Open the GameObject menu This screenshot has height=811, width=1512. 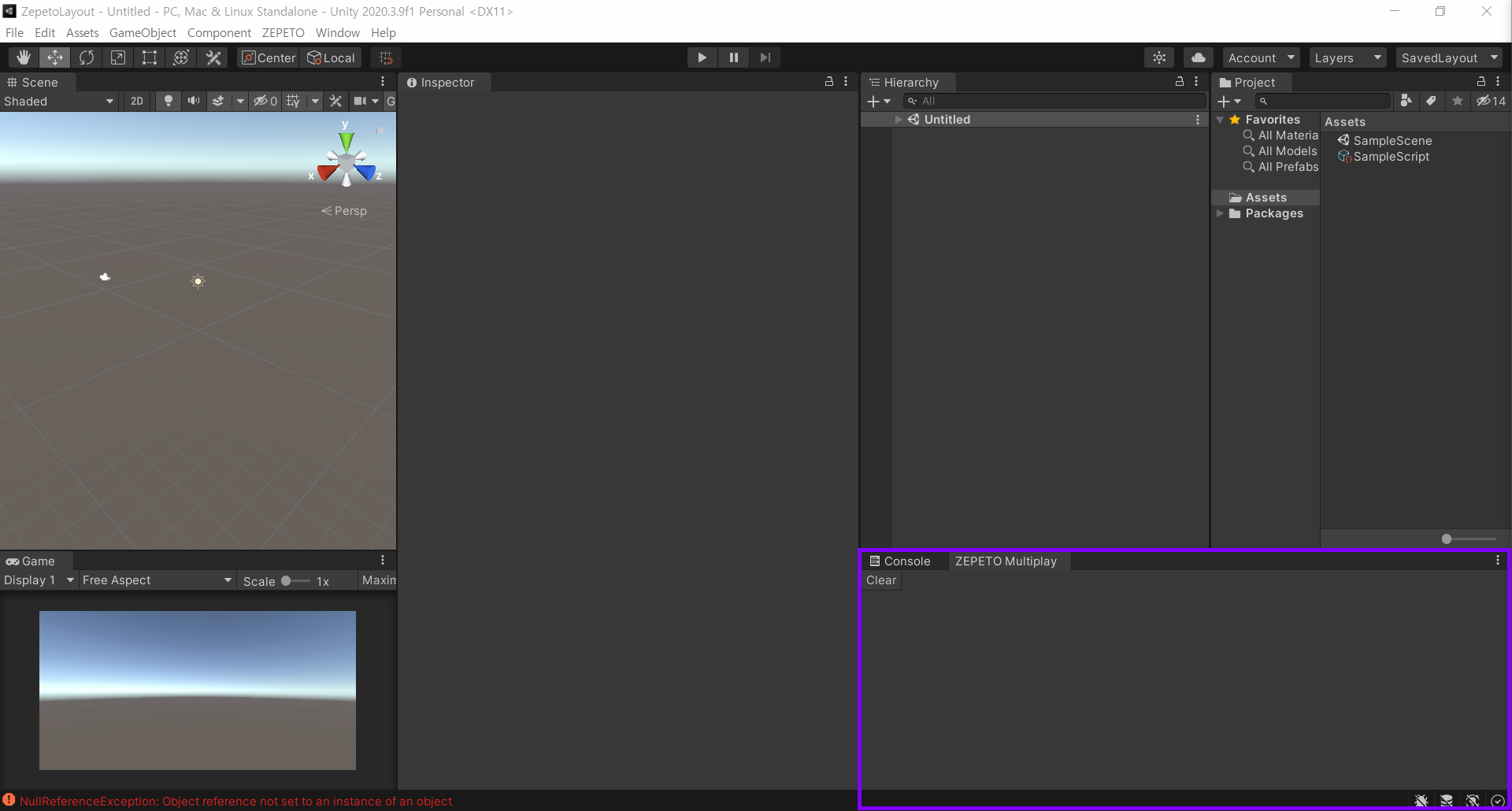(x=143, y=32)
